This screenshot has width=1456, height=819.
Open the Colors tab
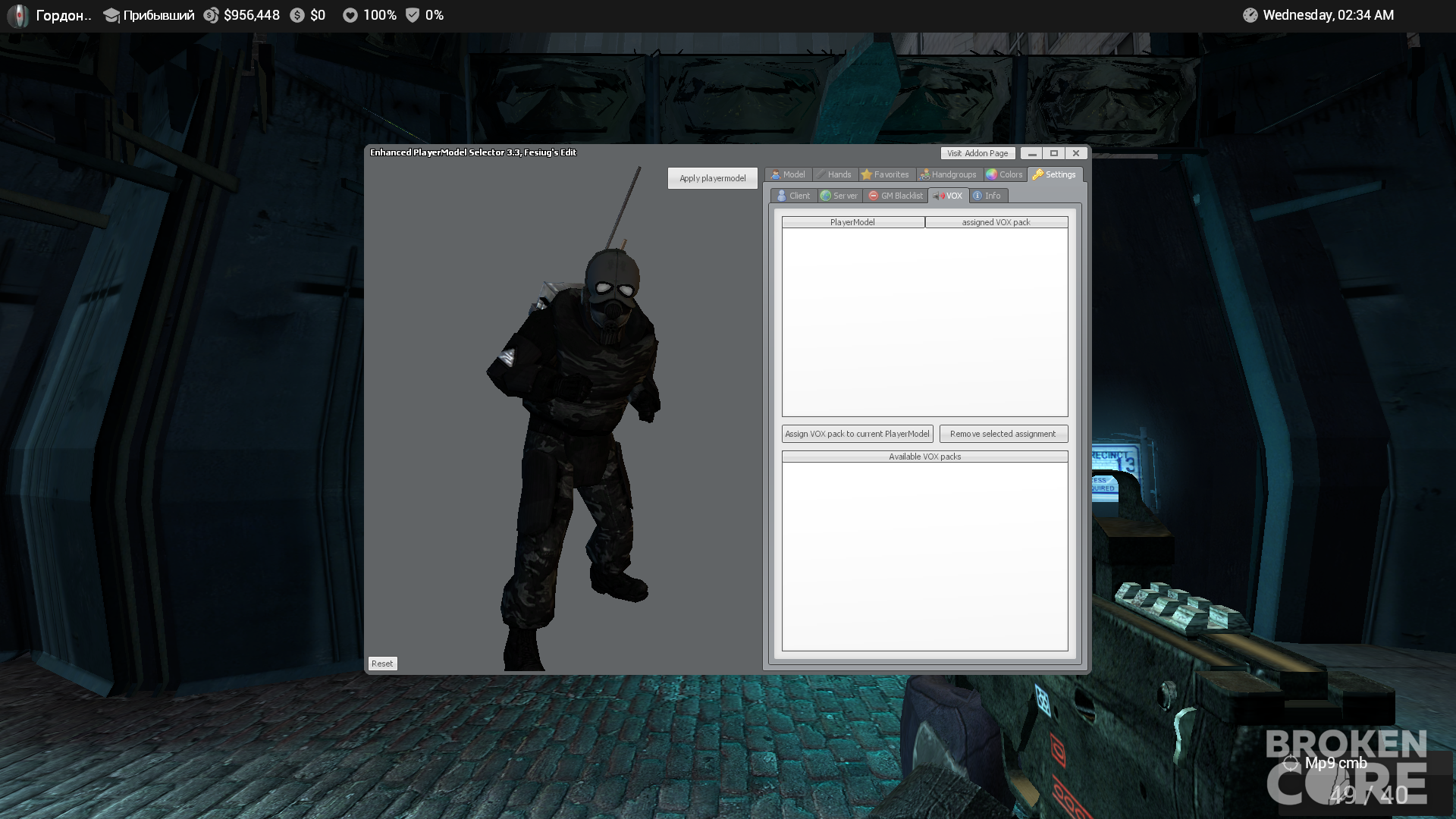1004,174
